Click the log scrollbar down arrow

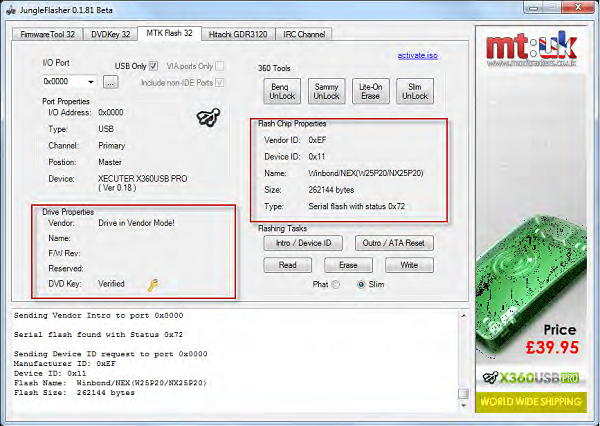pos(463,405)
